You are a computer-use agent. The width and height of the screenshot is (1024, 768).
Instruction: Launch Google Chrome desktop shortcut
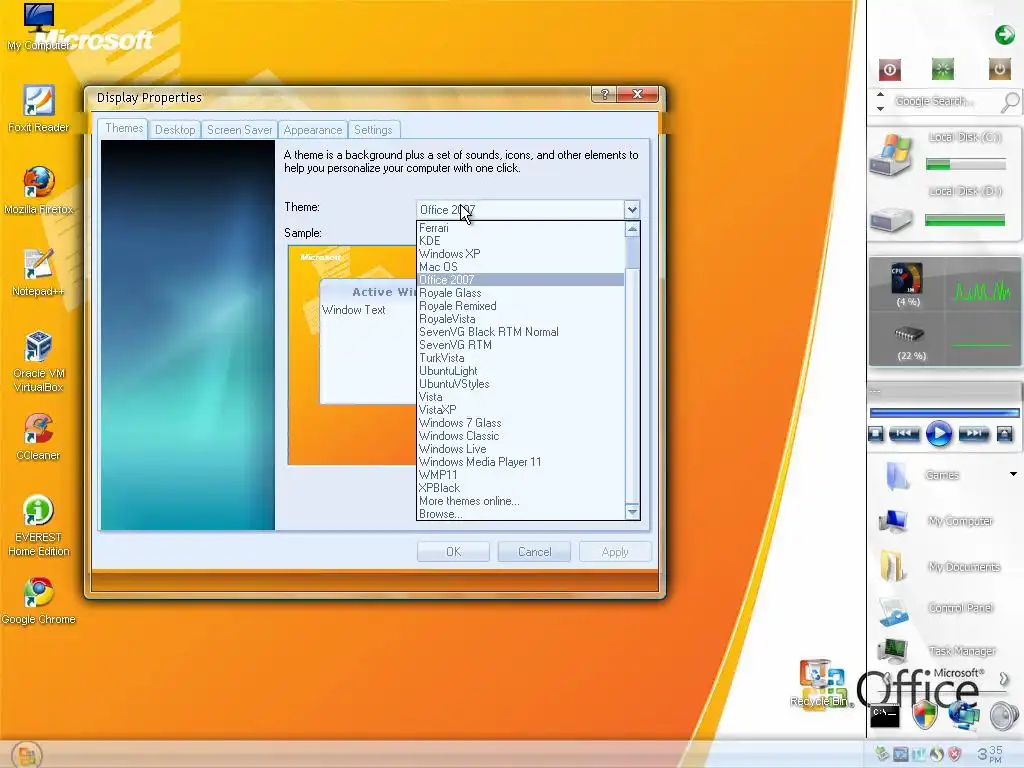tap(38, 593)
